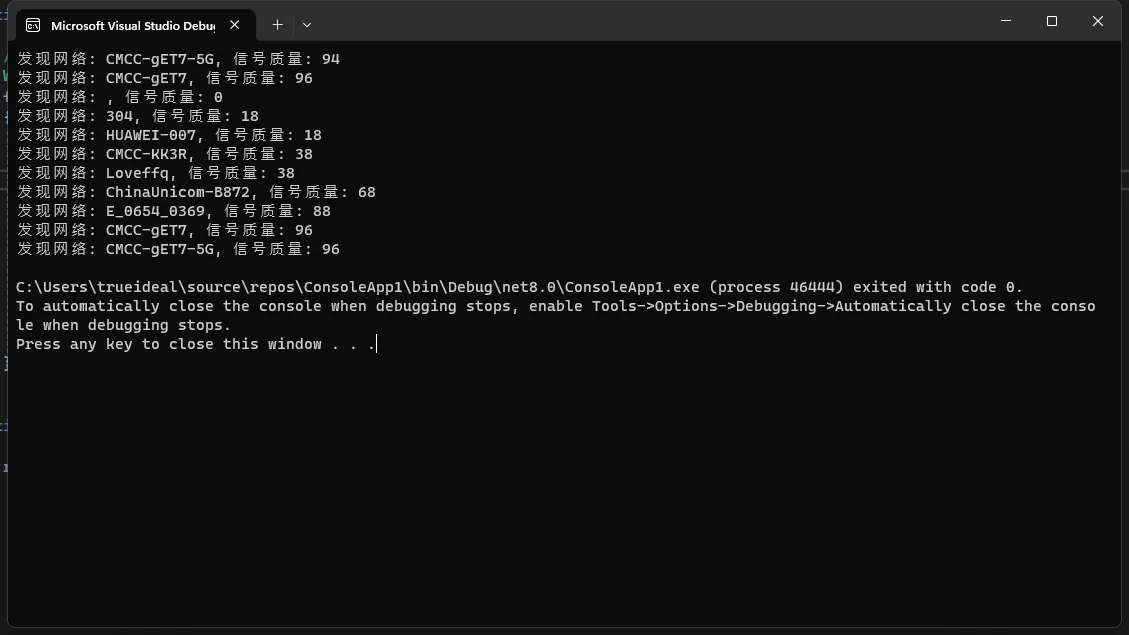Click the terminal icon in the tab
This screenshot has width=1129, height=635.
(x=33, y=25)
